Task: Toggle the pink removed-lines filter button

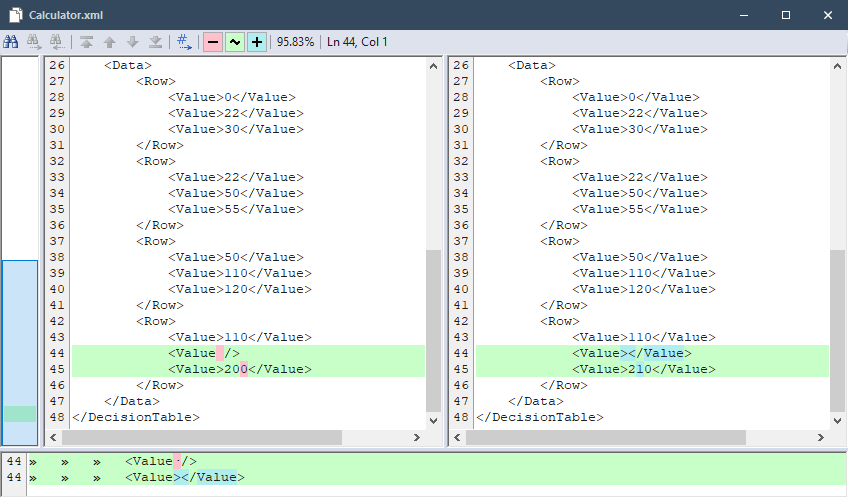Action: click(213, 42)
